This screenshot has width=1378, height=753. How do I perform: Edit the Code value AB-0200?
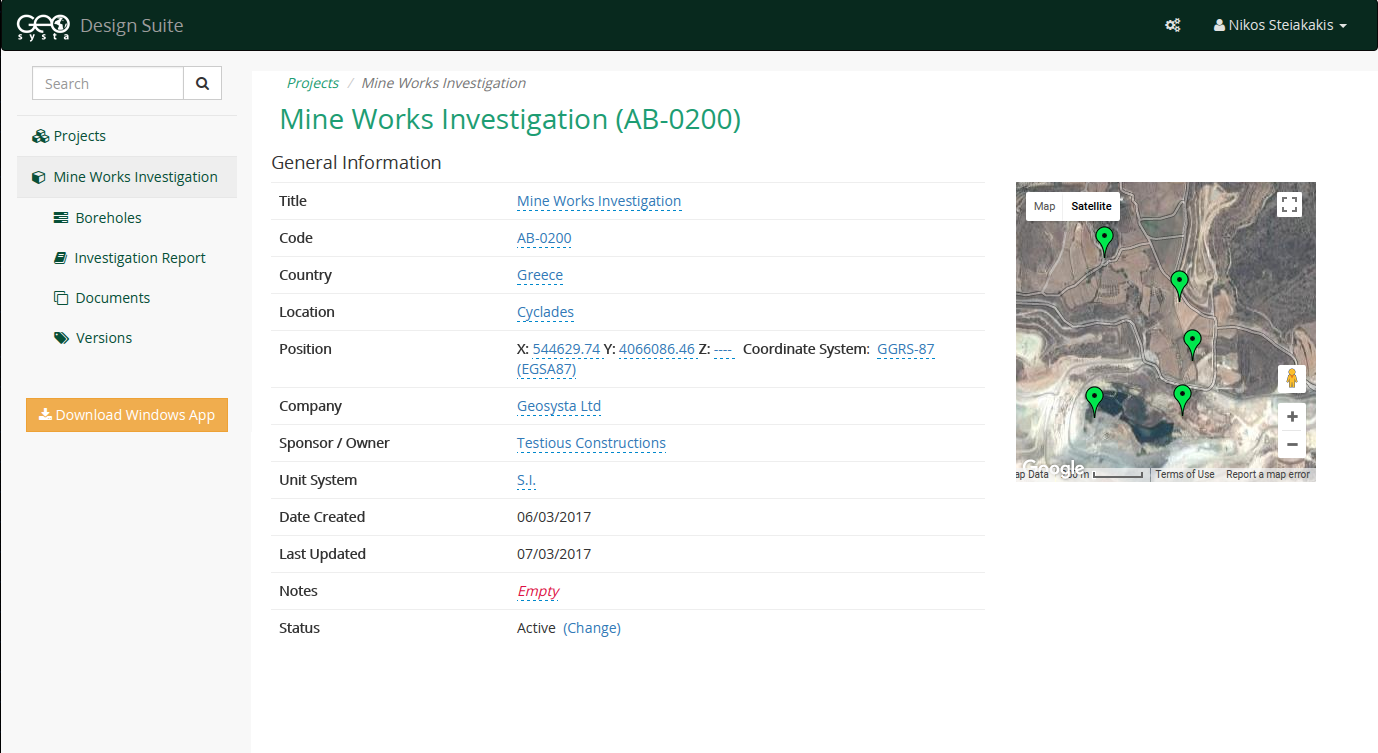(x=544, y=238)
